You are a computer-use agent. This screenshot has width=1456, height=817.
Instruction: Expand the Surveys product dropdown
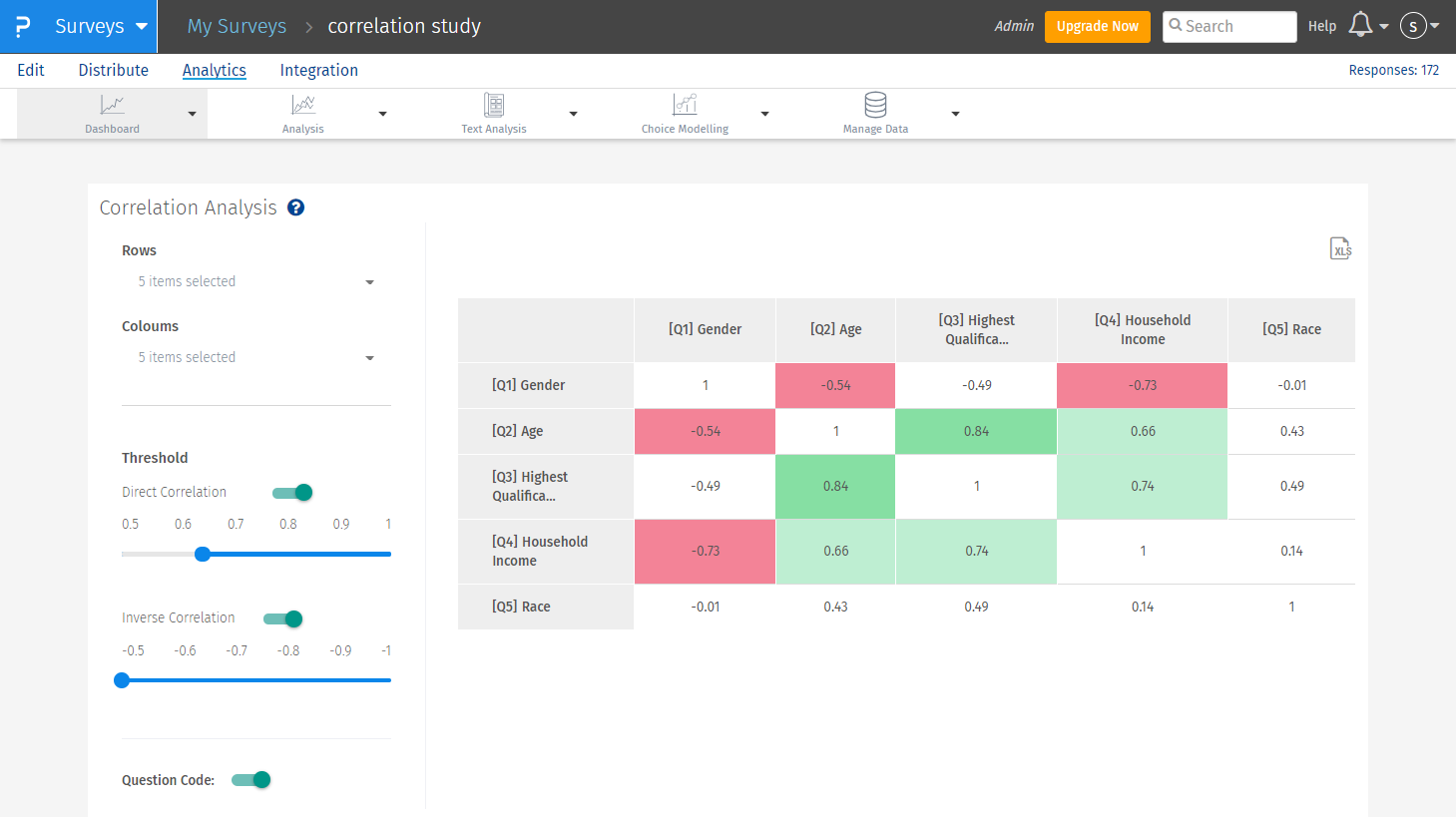point(141,27)
